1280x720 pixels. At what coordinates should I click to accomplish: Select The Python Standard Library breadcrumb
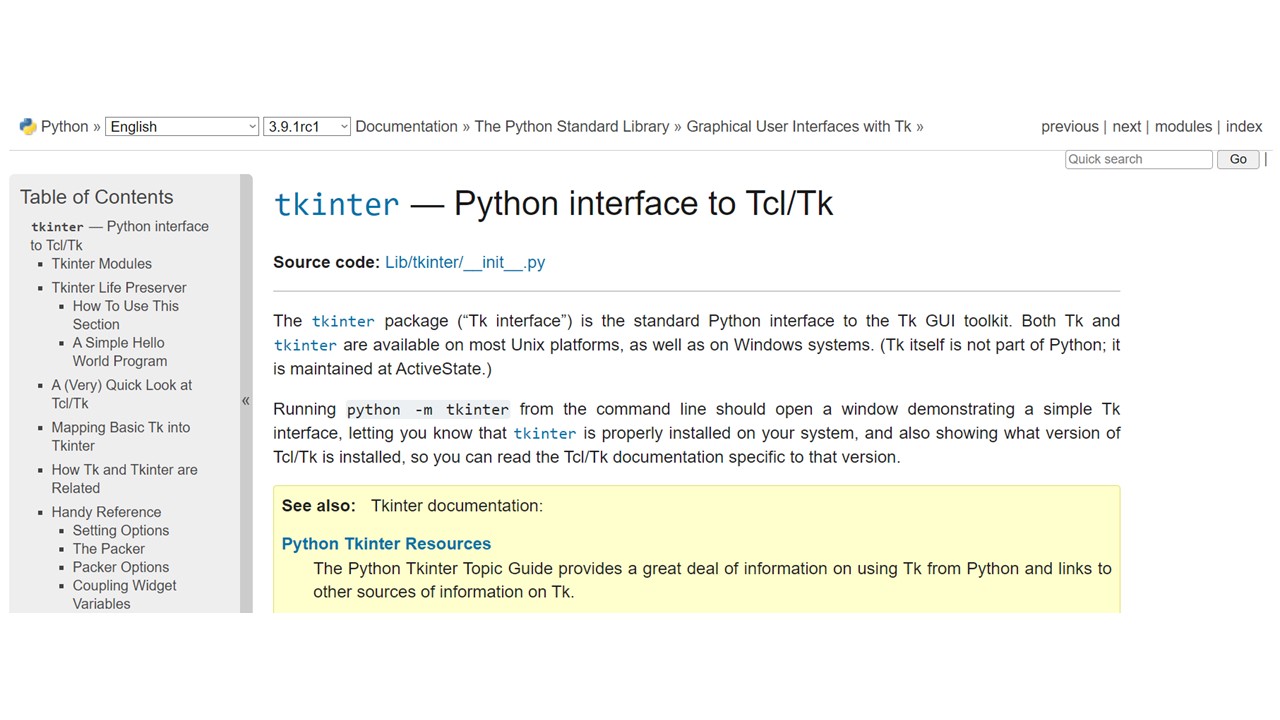tap(571, 126)
